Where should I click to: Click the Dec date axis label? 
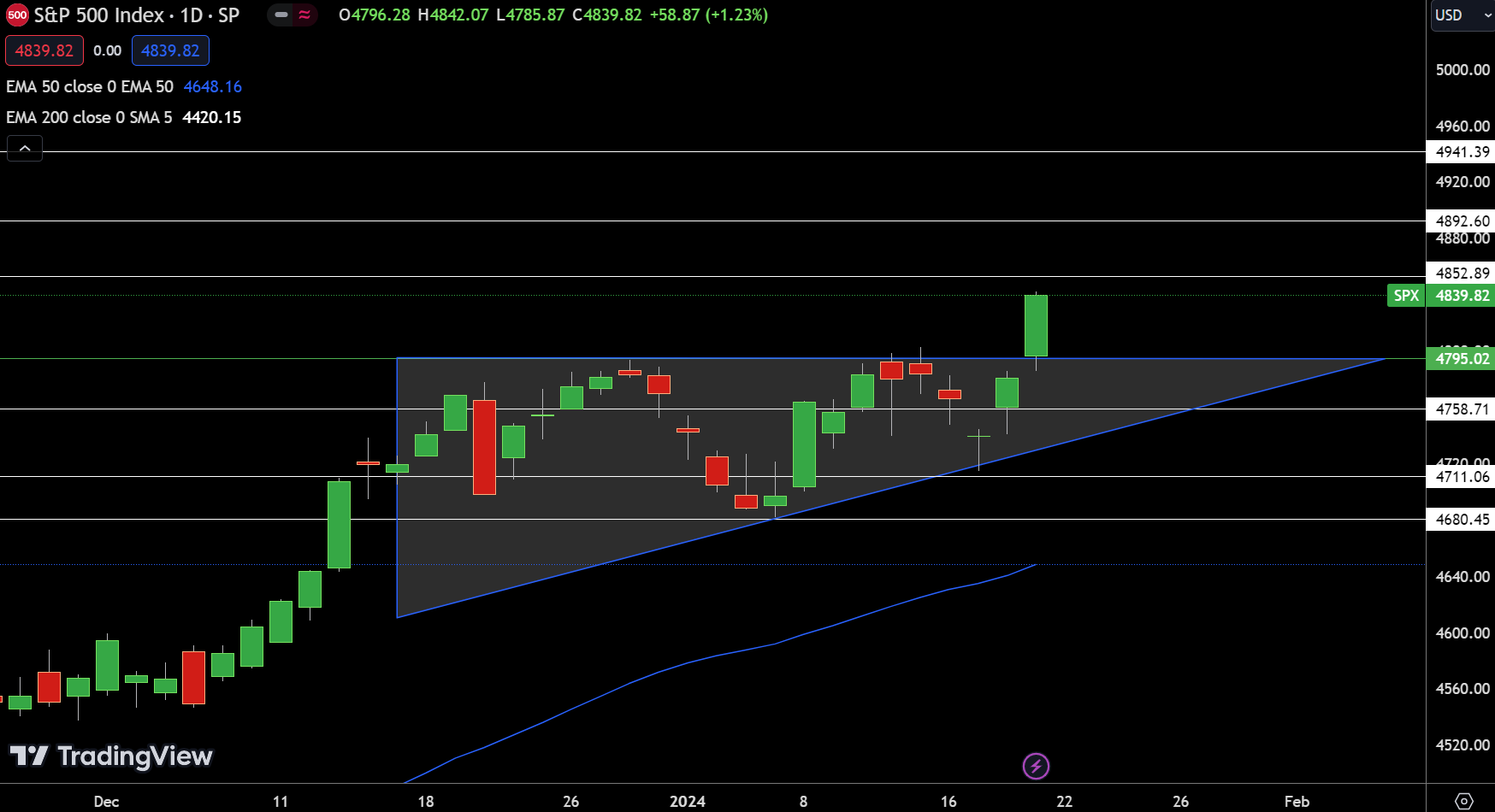coord(106,802)
